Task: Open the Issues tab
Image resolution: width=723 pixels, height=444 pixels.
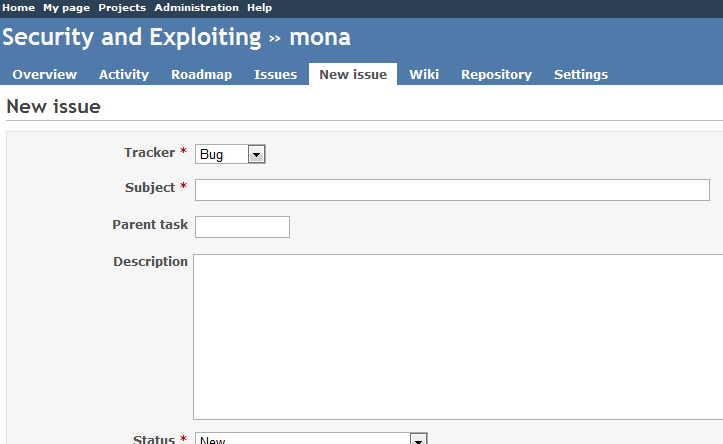Action: point(275,74)
